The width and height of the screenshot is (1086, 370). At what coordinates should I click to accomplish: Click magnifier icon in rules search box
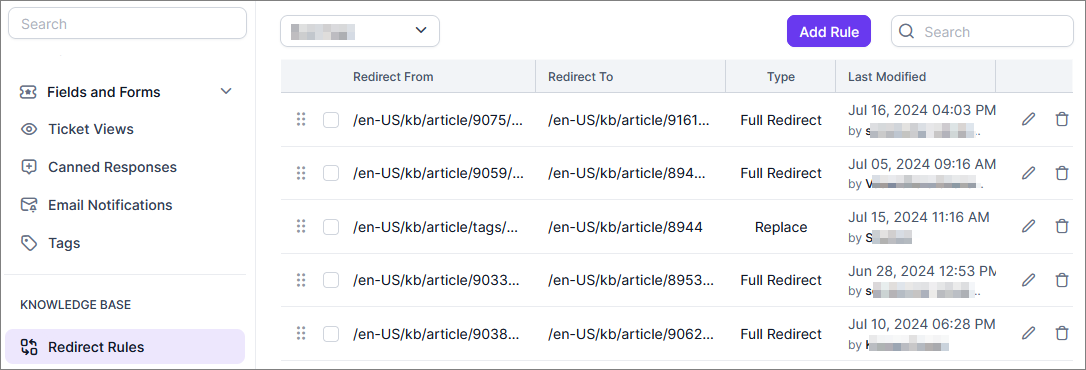point(906,32)
